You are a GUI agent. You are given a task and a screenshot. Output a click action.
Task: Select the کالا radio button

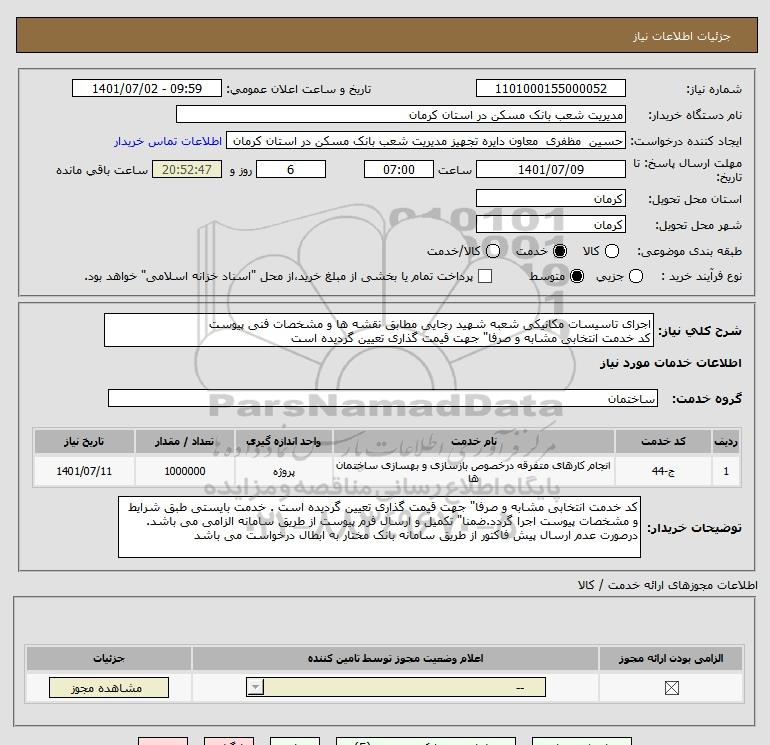click(x=611, y=251)
